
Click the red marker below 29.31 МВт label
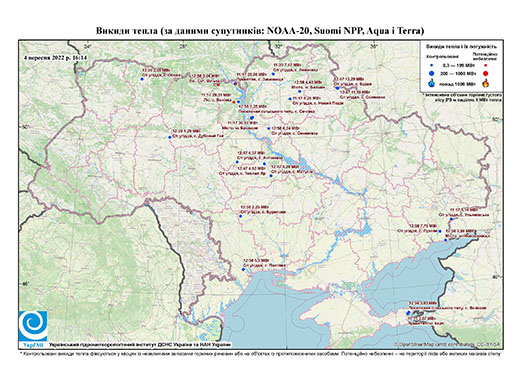(234, 102)
